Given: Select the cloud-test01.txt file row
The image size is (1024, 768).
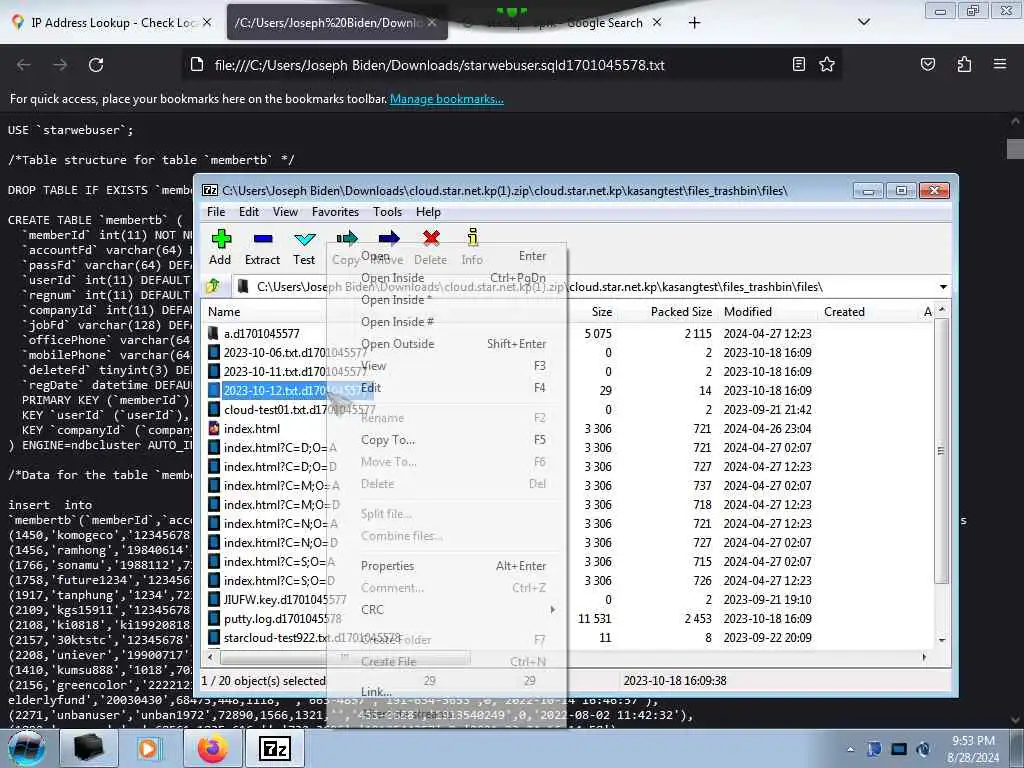Looking at the screenshot, I should [299, 409].
